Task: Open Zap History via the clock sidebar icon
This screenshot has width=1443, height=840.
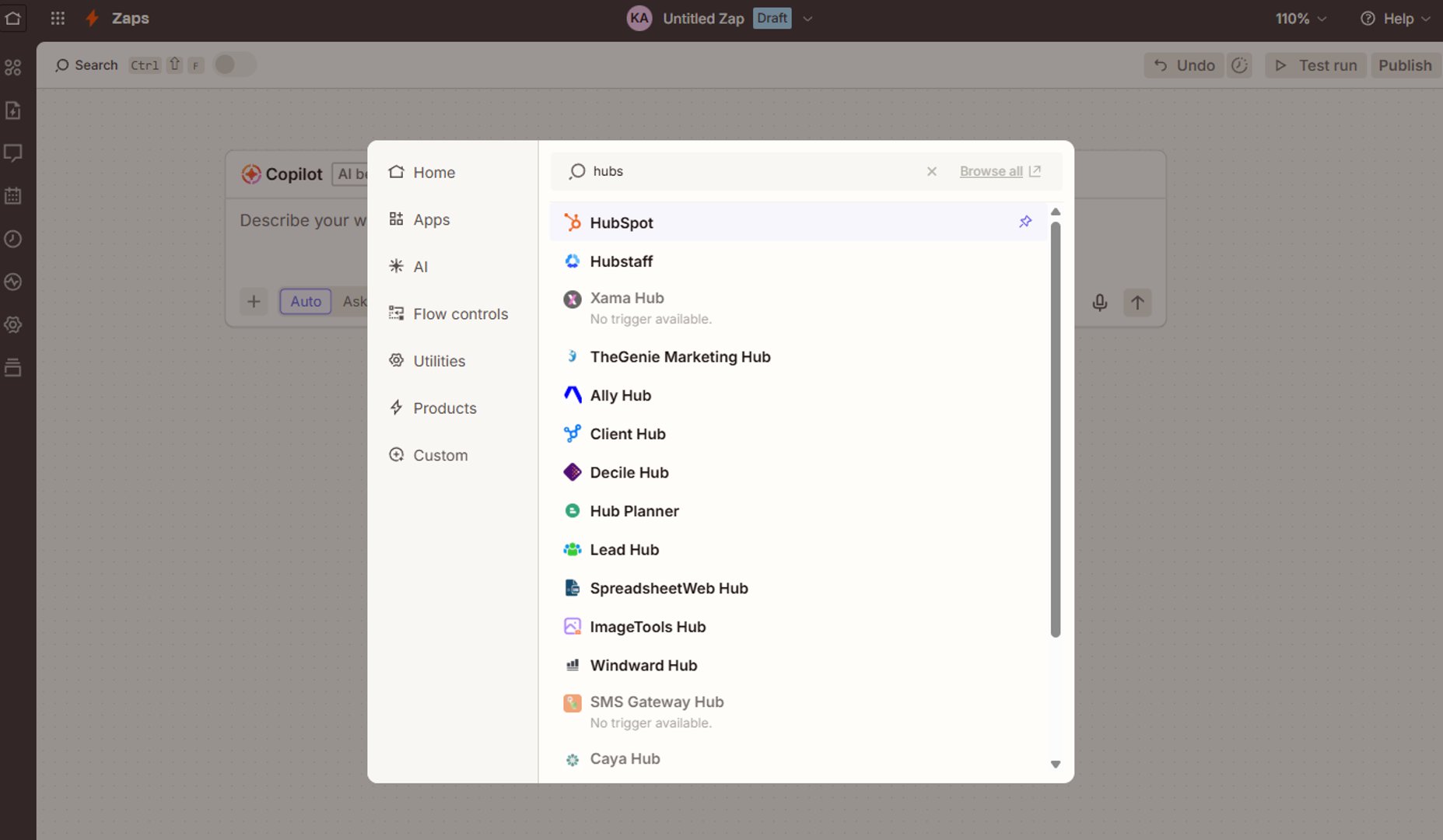Action: [12, 240]
